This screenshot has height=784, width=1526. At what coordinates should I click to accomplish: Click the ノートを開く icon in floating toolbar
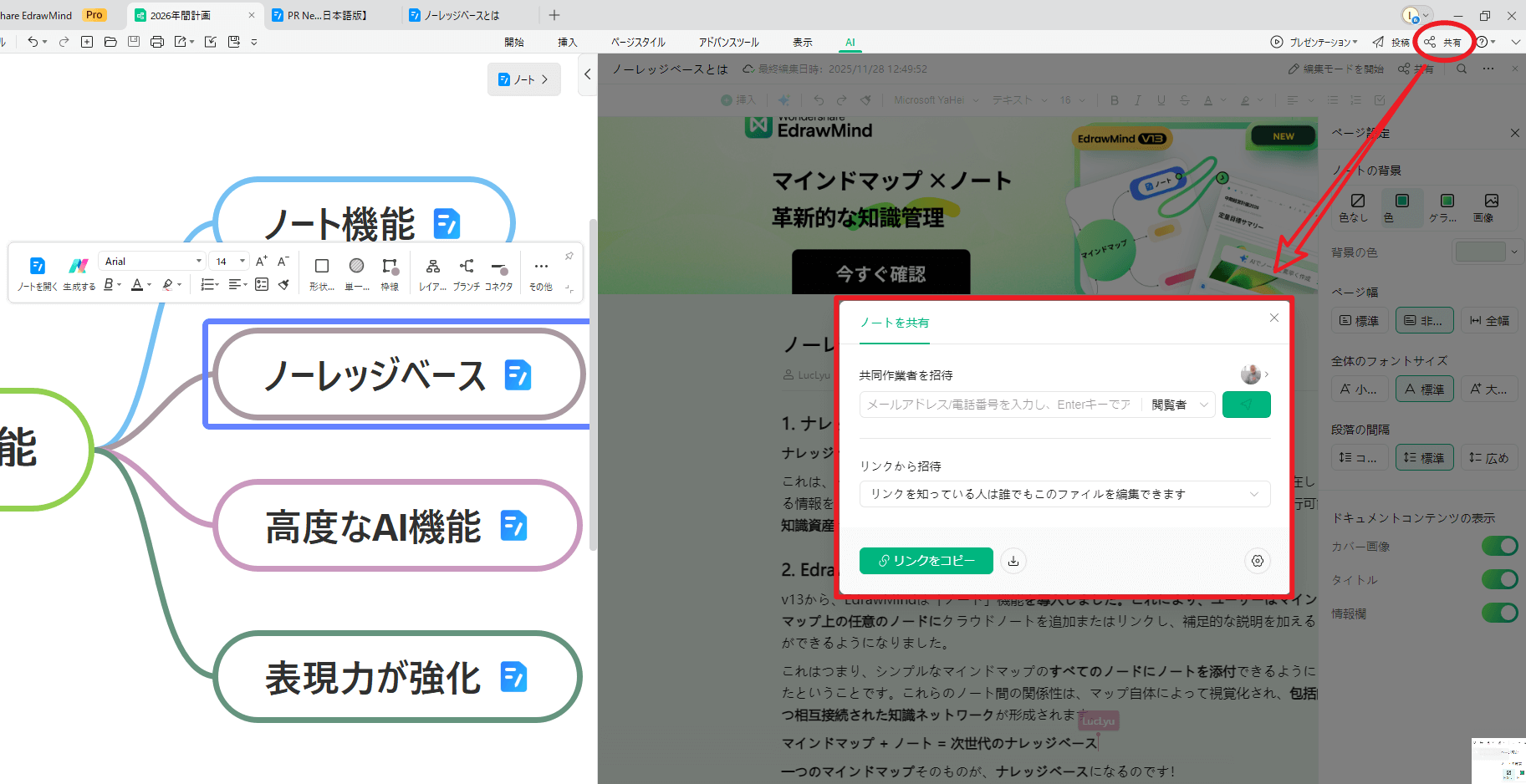(37, 267)
